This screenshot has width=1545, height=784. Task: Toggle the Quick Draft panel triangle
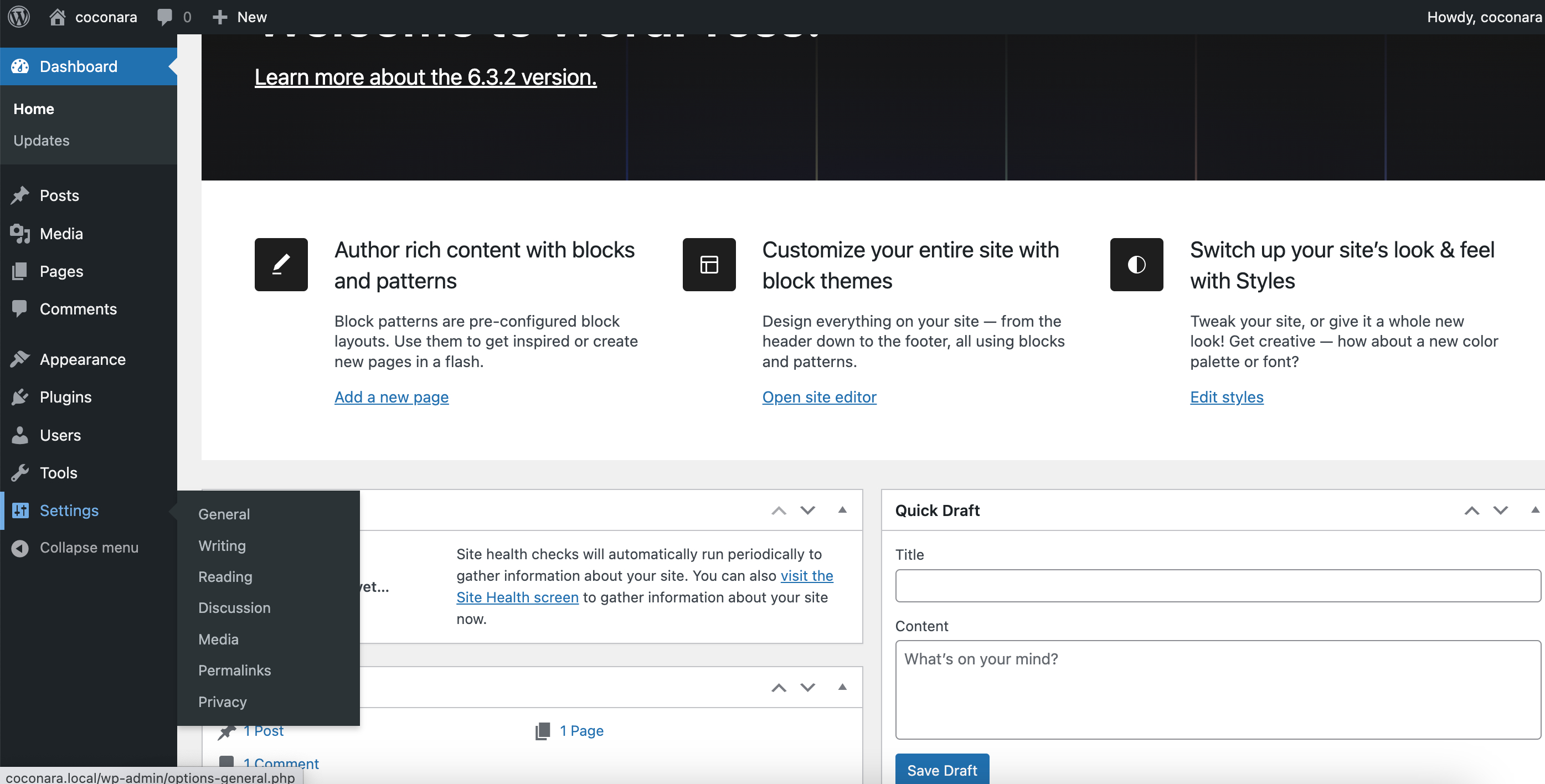pos(1534,510)
